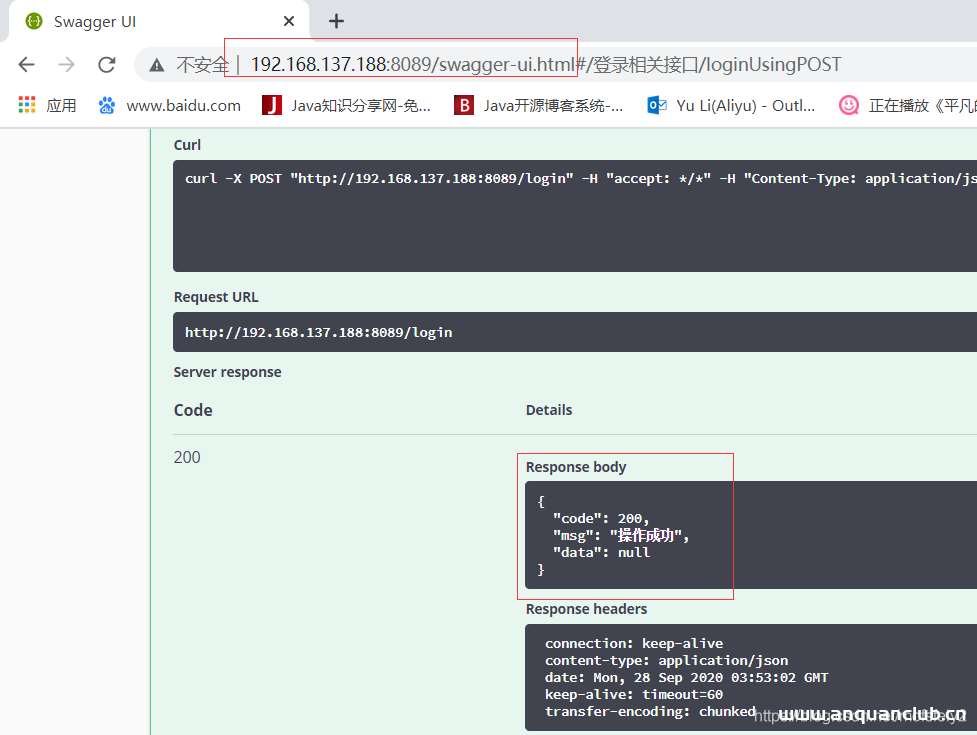Click the 200 response code

(187, 457)
